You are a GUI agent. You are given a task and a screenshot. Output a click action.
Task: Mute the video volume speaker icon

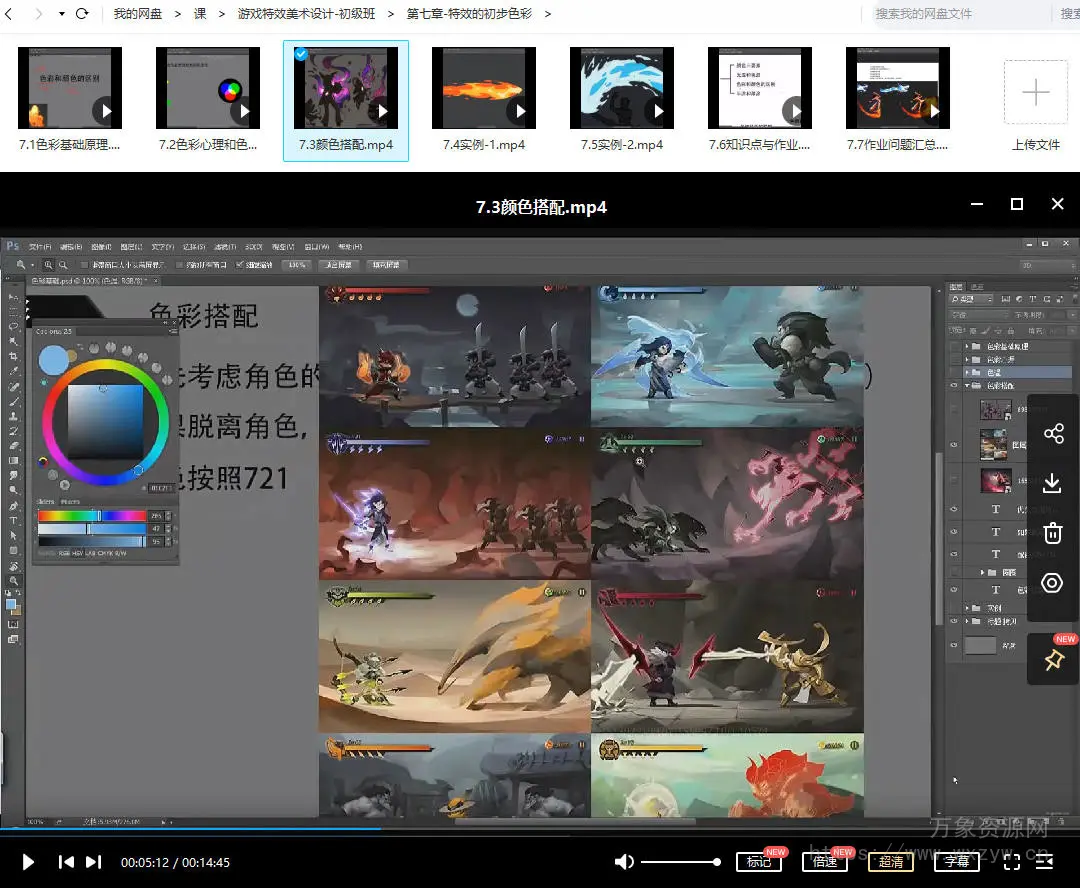[x=624, y=861]
